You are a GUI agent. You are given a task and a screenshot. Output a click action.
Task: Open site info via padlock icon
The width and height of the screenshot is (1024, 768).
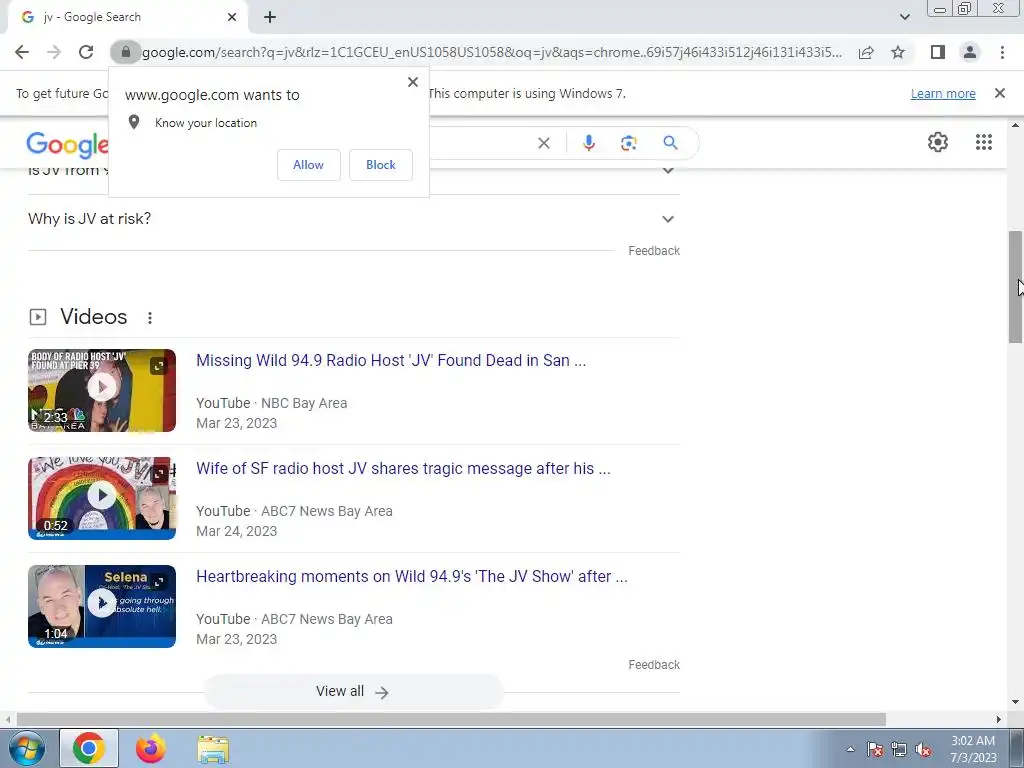click(x=125, y=52)
